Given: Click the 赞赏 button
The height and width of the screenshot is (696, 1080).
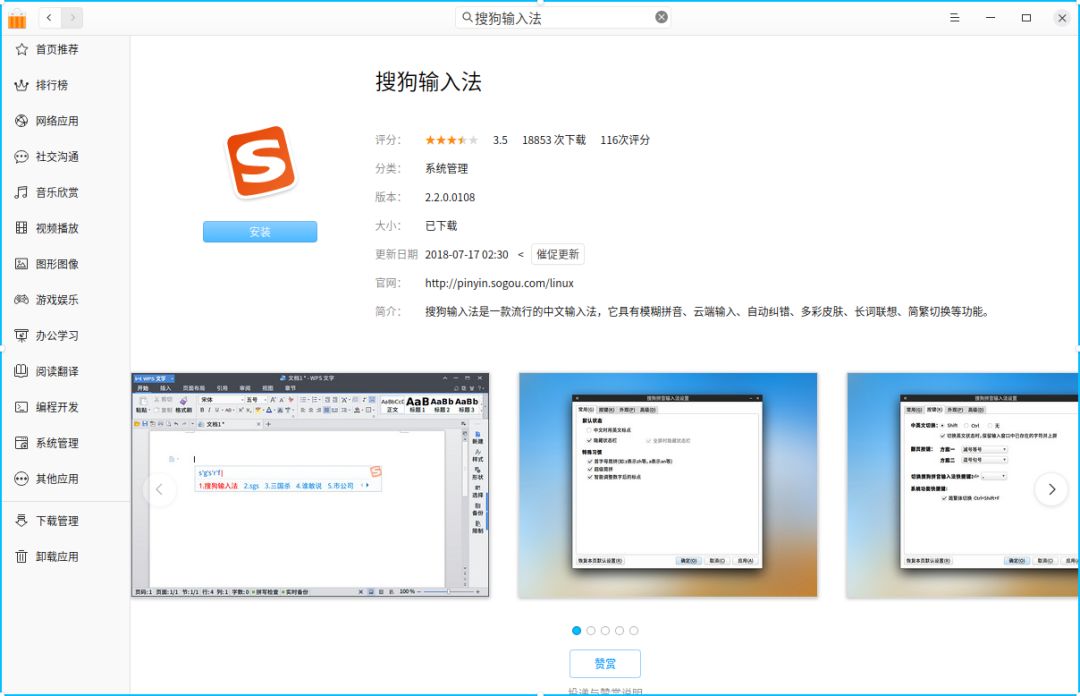Looking at the screenshot, I should tap(605, 664).
